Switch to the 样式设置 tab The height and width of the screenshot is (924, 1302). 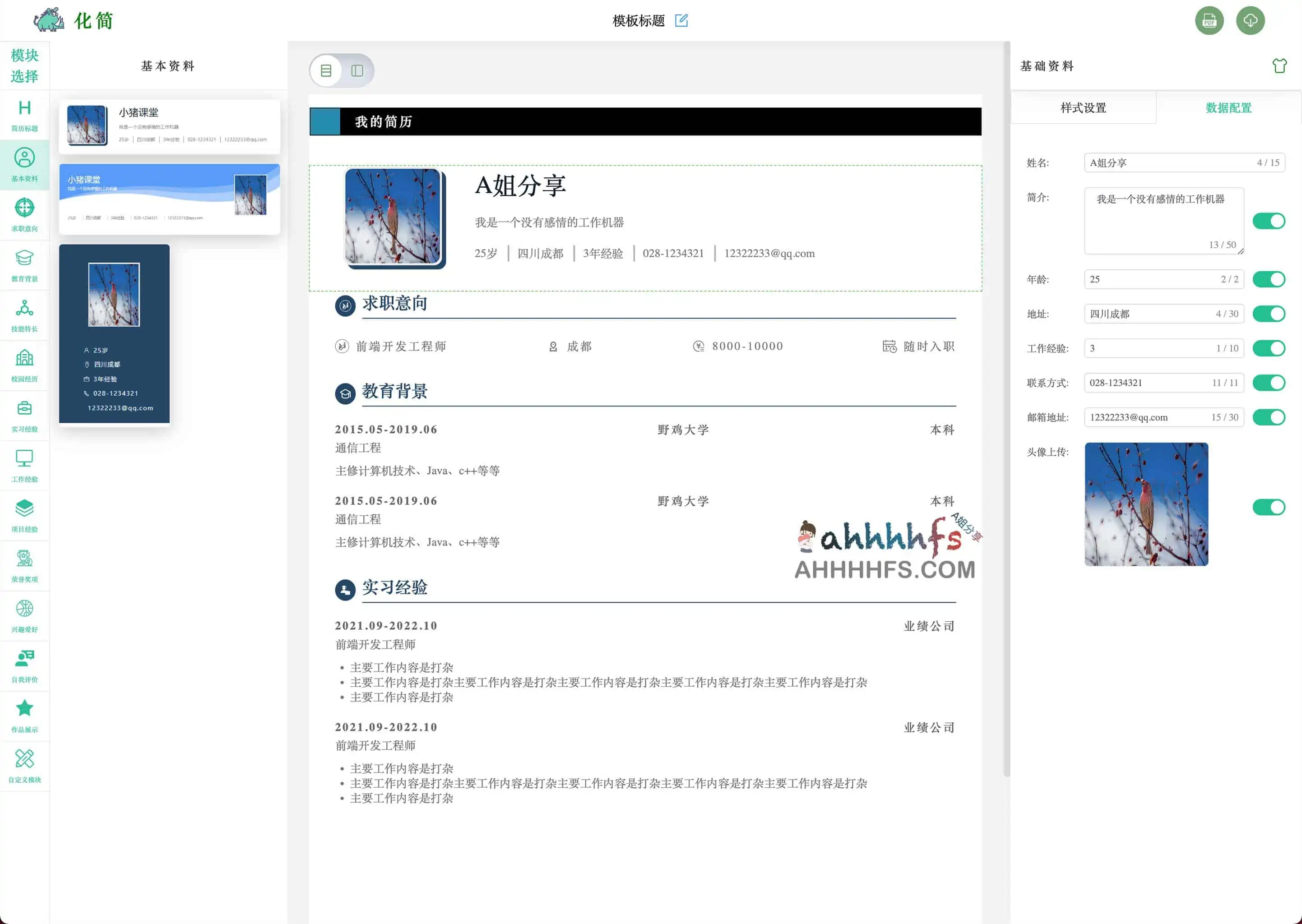click(x=1083, y=107)
